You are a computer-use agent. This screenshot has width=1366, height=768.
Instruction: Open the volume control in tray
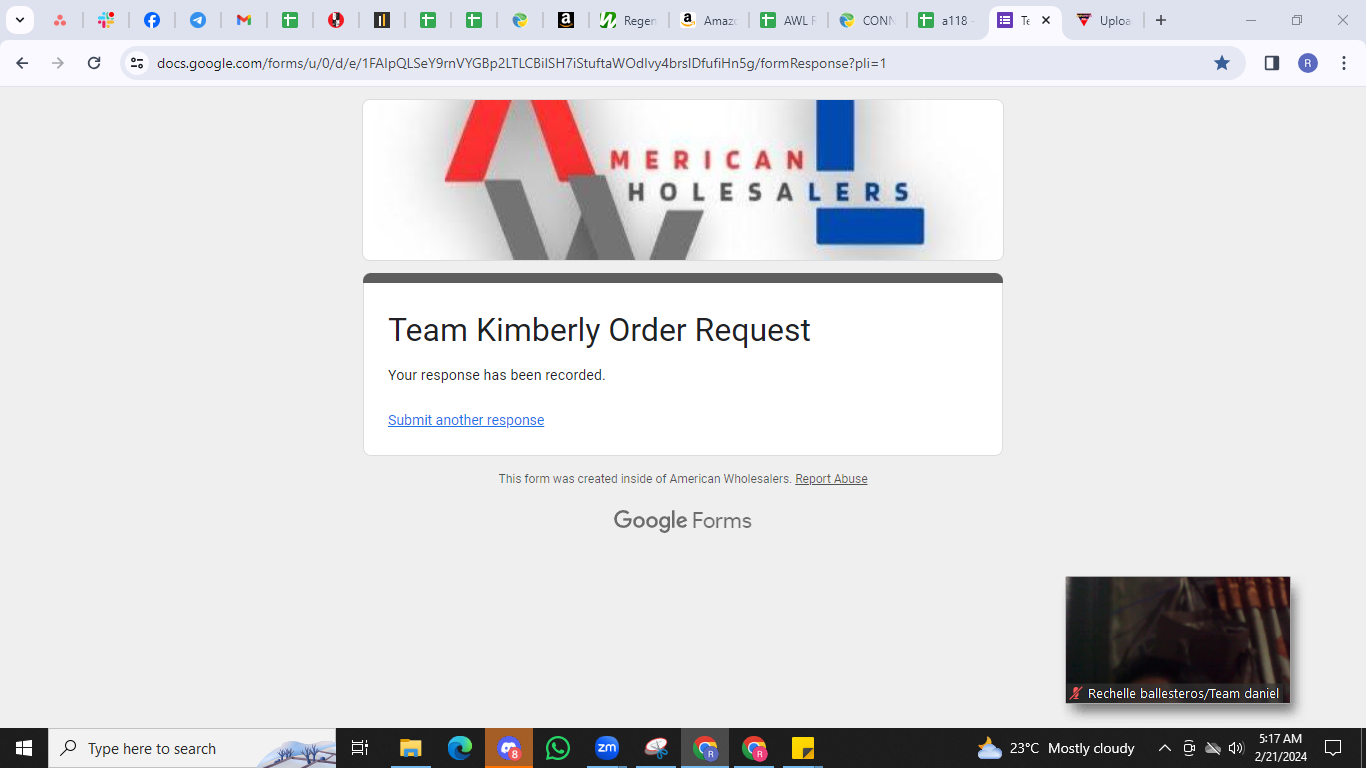pos(1236,748)
